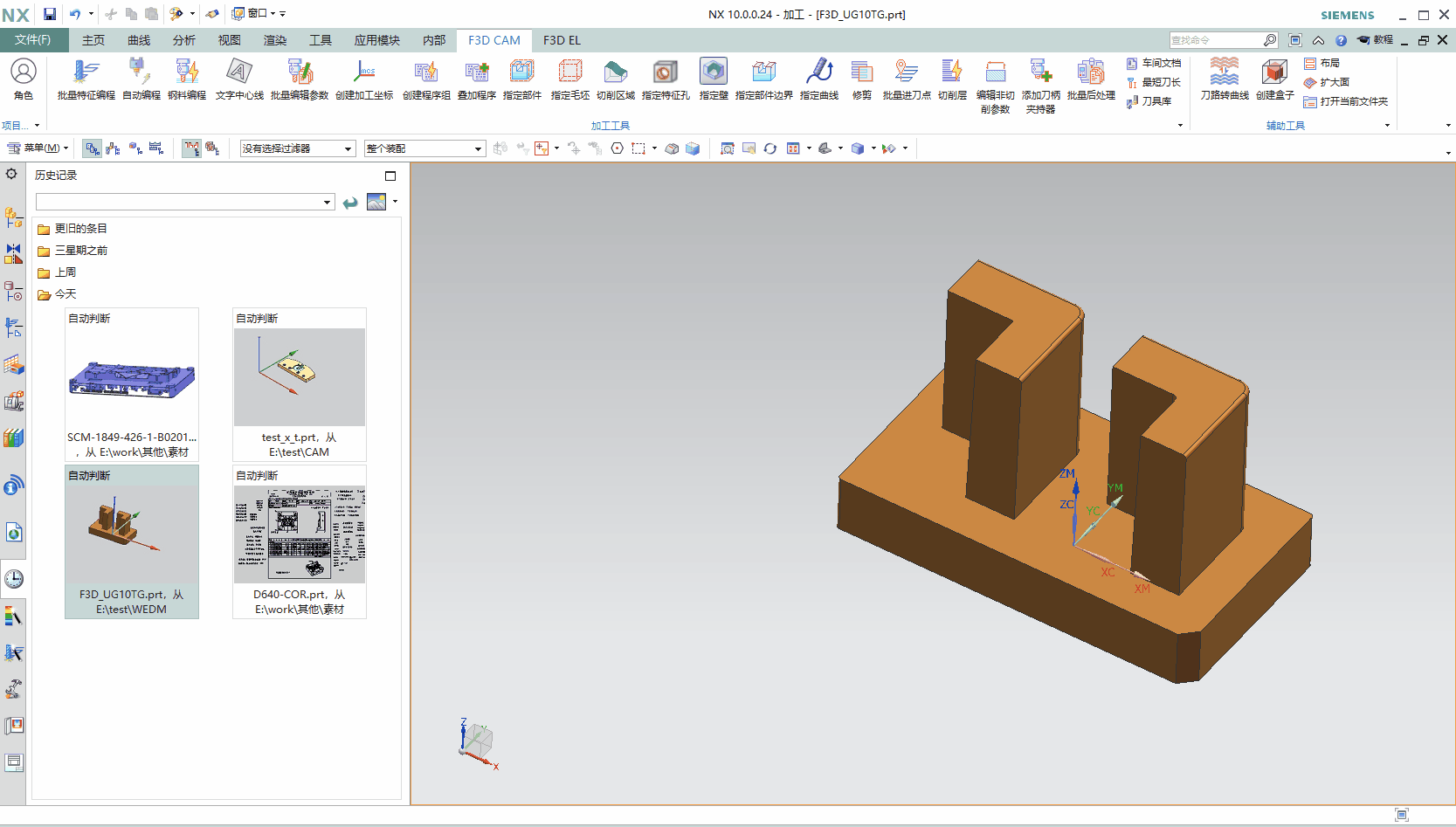Open 批量进刀点 tool
The height and width of the screenshot is (827, 1456).
coord(907,79)
